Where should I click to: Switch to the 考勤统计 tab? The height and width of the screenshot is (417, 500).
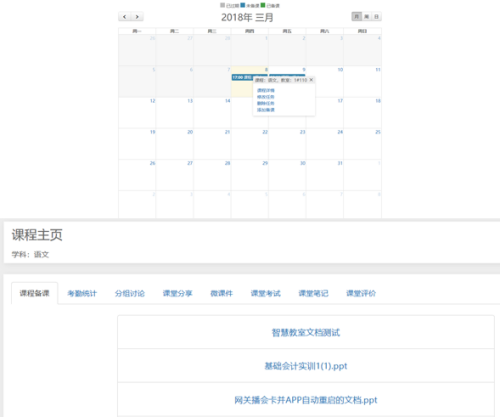[82, 293]
